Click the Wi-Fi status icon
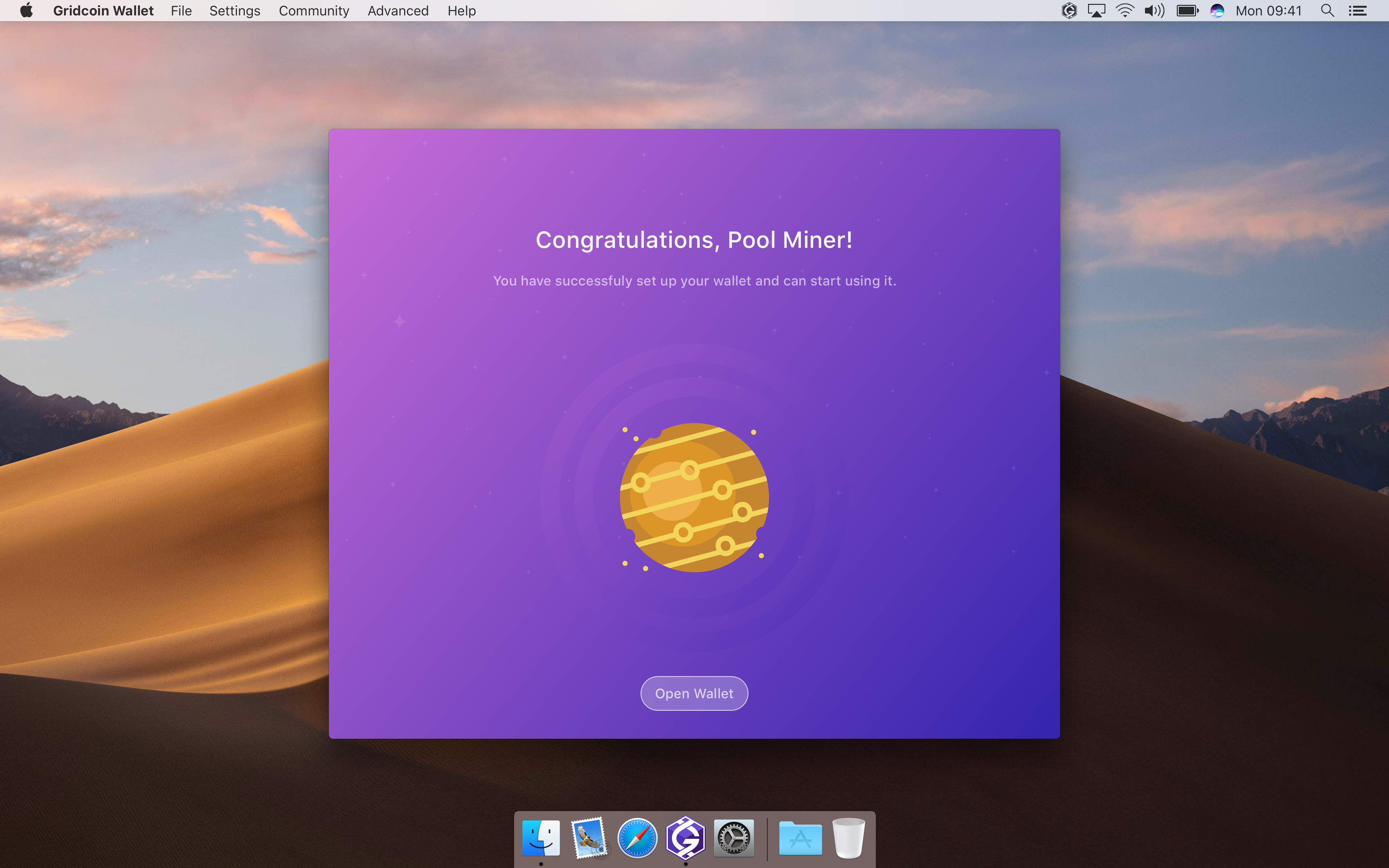This screenshot has width=1389, height=868. tap(1125, 10)
